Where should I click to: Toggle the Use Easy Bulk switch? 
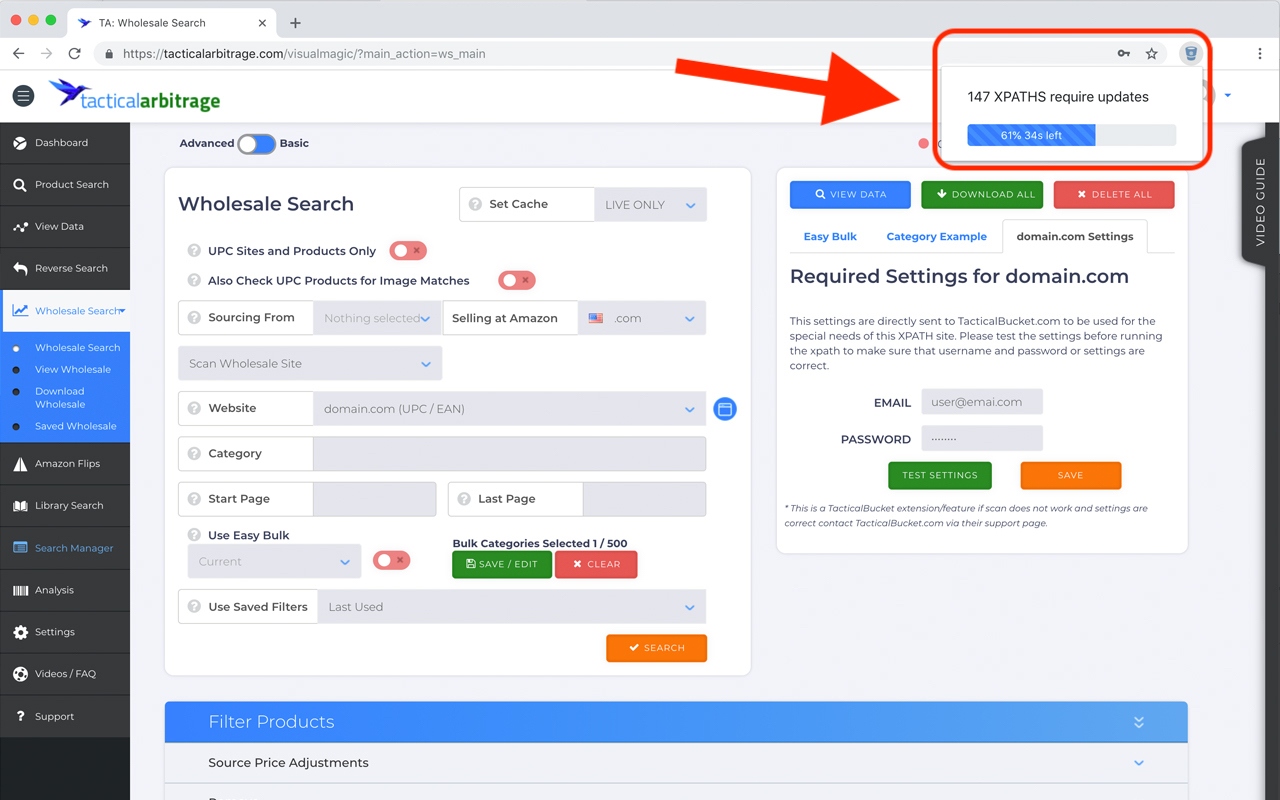tap(392, 561)
